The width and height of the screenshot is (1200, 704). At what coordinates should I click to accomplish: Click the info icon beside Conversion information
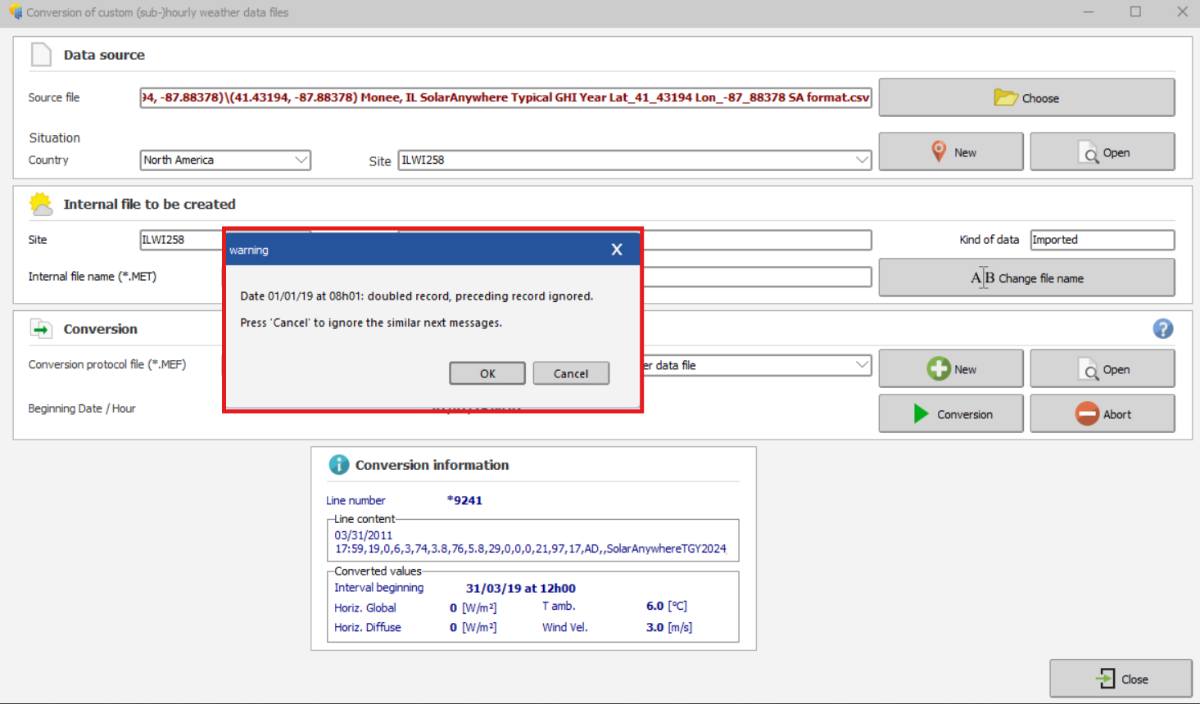339,465
